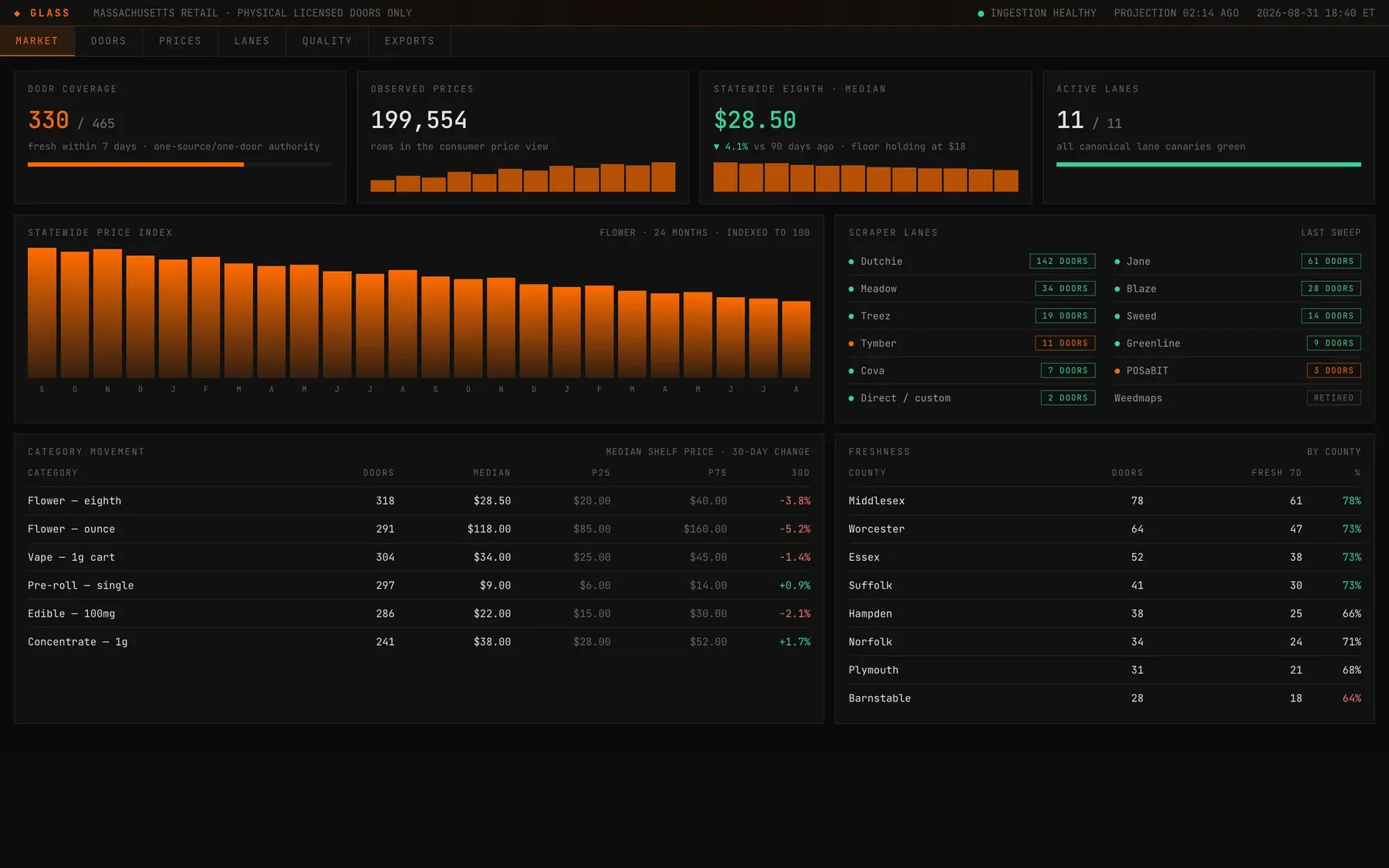The width and height of the screenshot is (1389, 868).
Task: Click the GLASS diamond logo icon
Action: pos(17,13)
